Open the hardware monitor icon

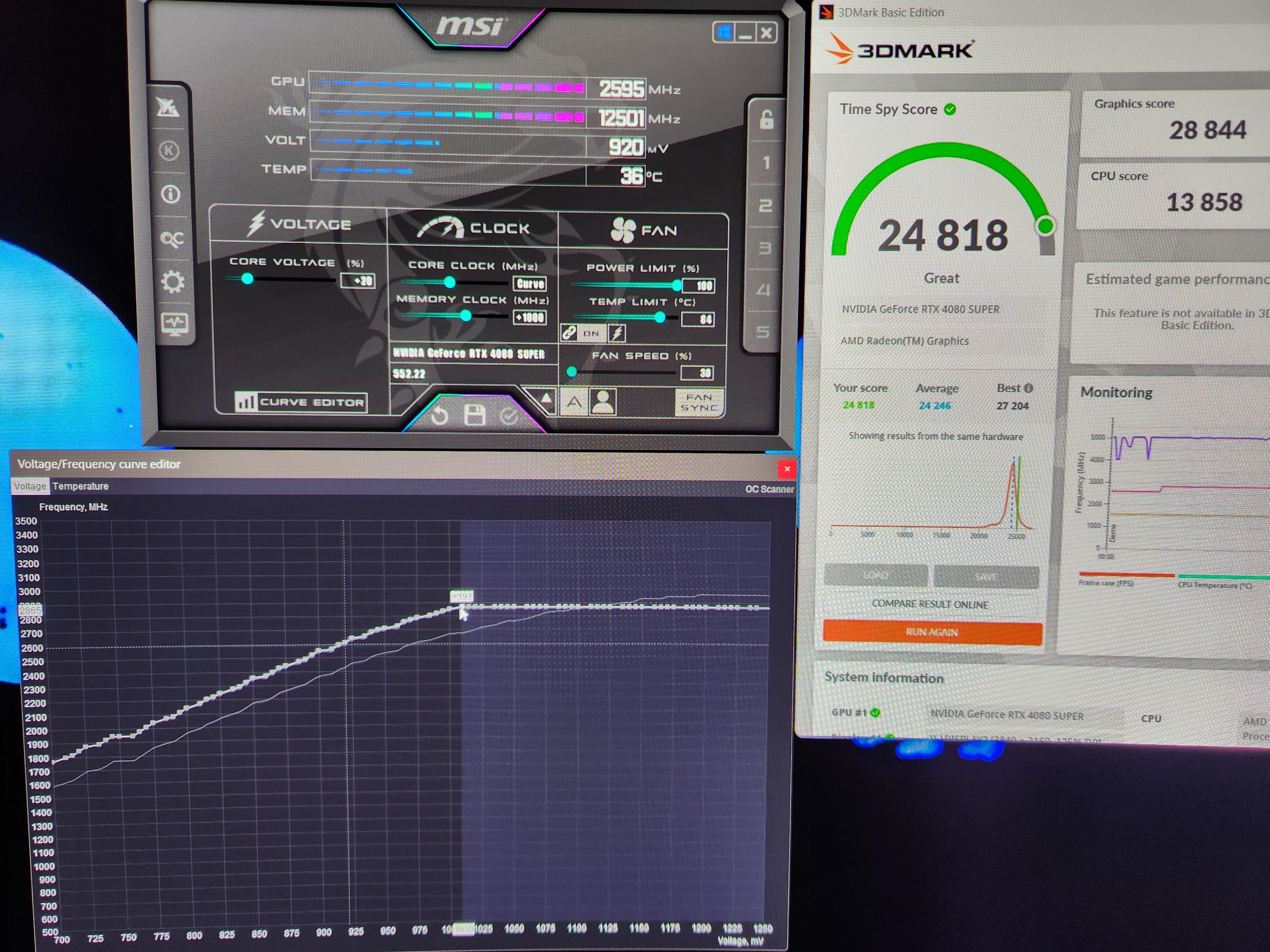pos(174,324)
